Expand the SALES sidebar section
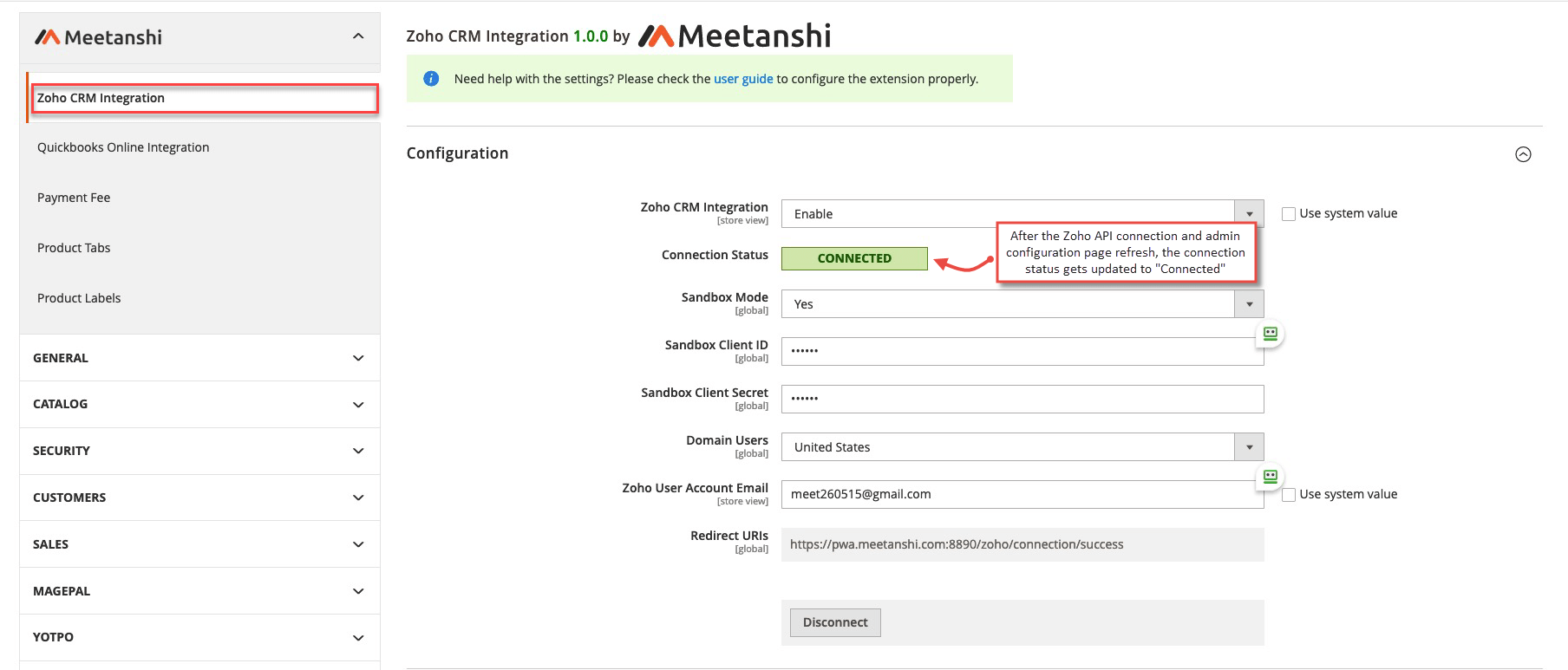The width and height of the screenshot is (1568, 670). (x=199, y=544)
